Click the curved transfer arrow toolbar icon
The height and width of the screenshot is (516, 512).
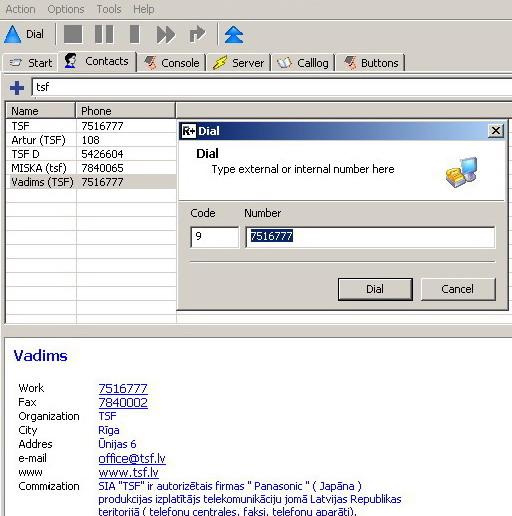[x=197, y=34]
